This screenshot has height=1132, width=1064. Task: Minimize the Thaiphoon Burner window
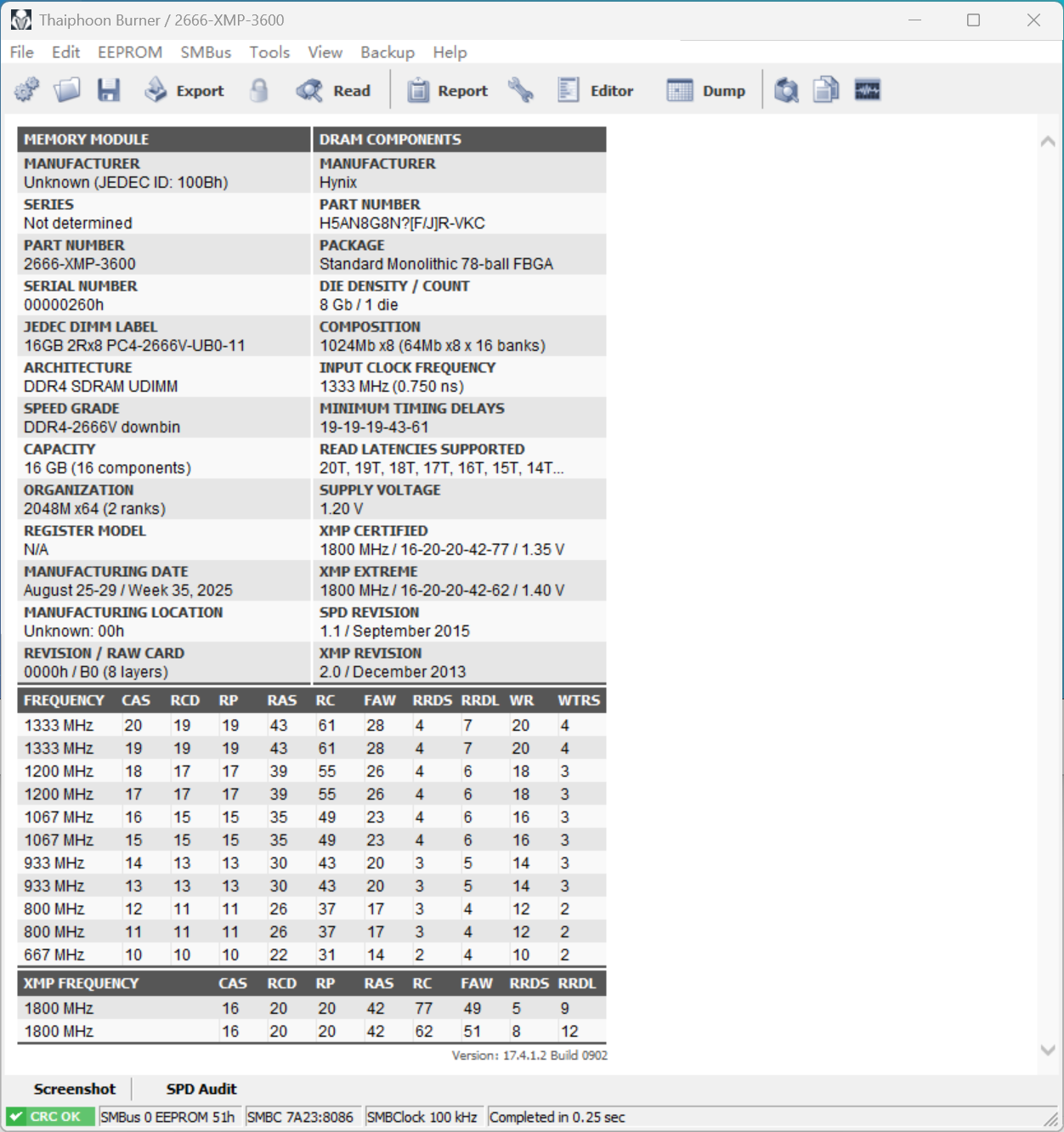pos(914,20)
